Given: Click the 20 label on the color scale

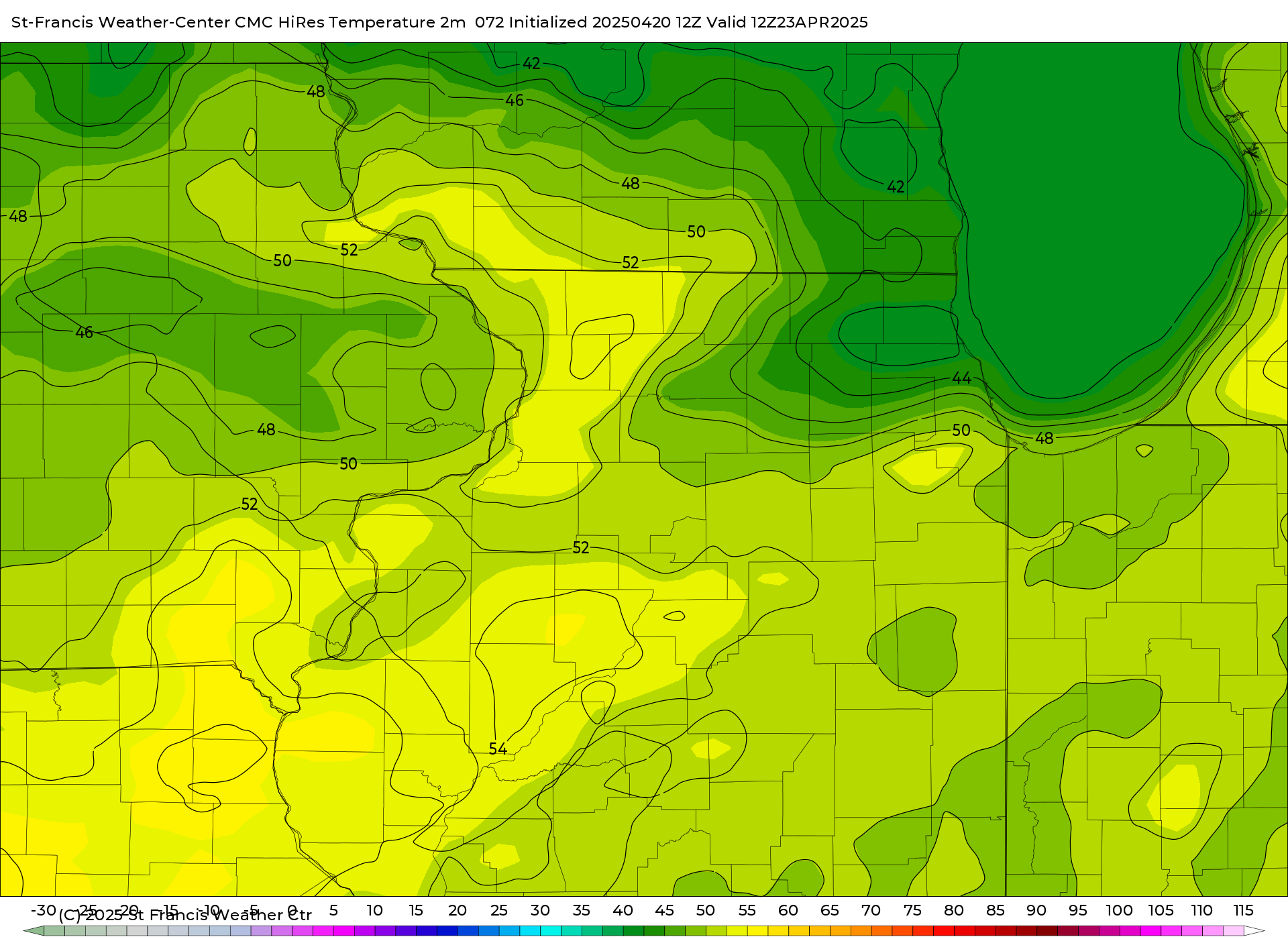Looking at the screenshot, I should coord(457,910).
